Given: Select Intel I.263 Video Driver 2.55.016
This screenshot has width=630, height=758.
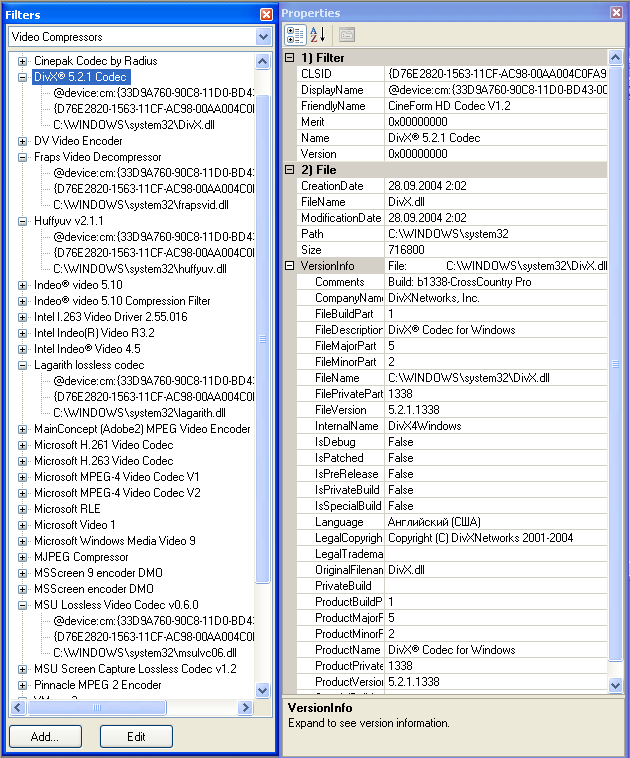Looking at the screenshot, I should coord(110,317).
